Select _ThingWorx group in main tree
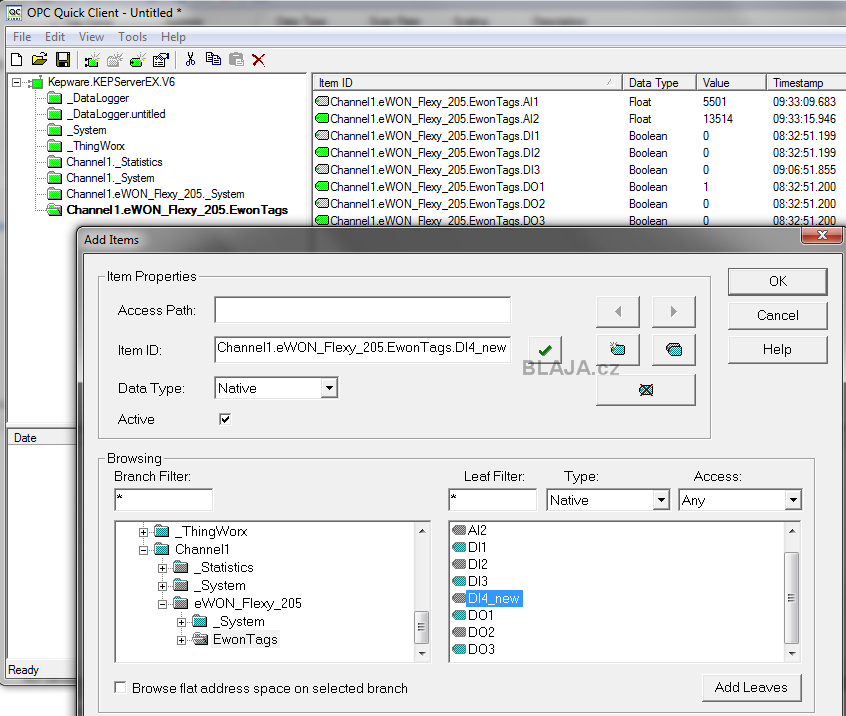This screenshot has width=846, height=716. [95, 146]
